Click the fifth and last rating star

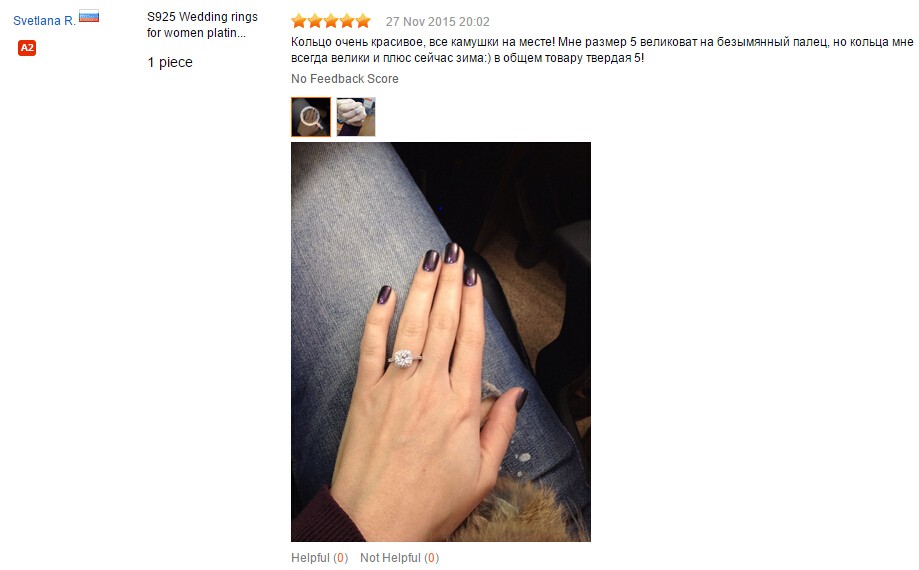click(363, 22)
